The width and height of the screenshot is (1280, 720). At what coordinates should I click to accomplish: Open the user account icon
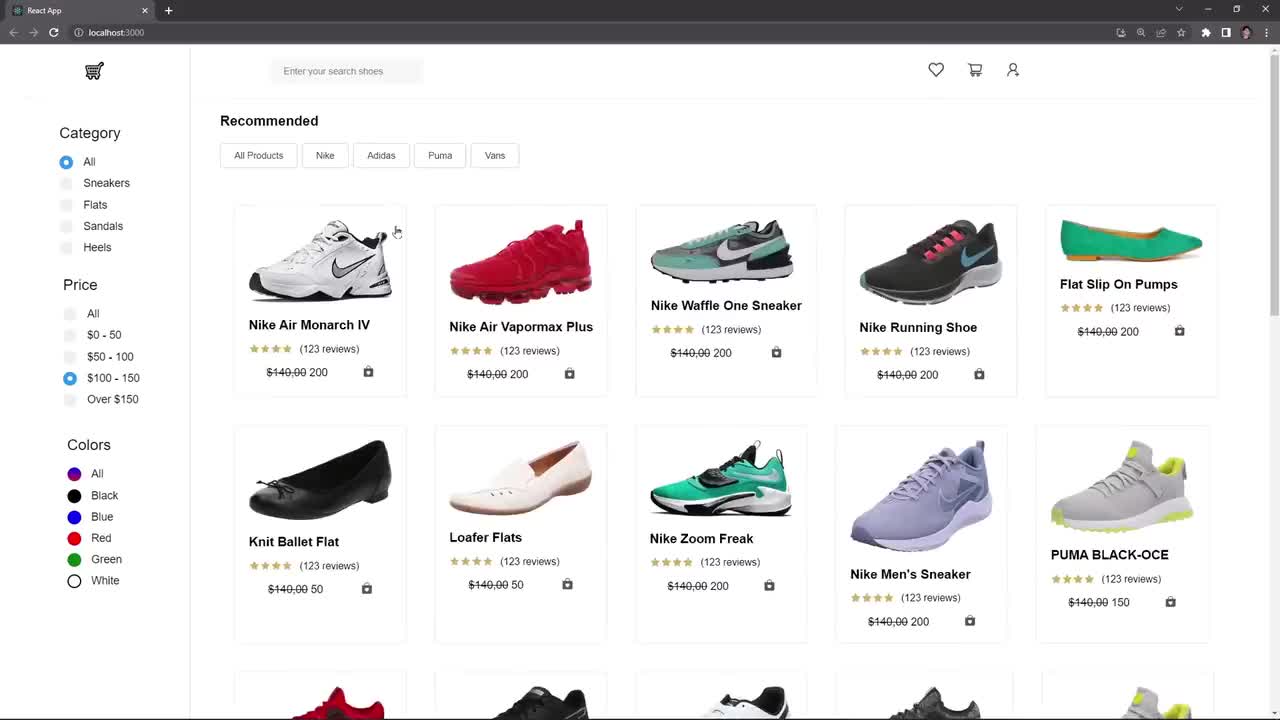[1013, 70]
